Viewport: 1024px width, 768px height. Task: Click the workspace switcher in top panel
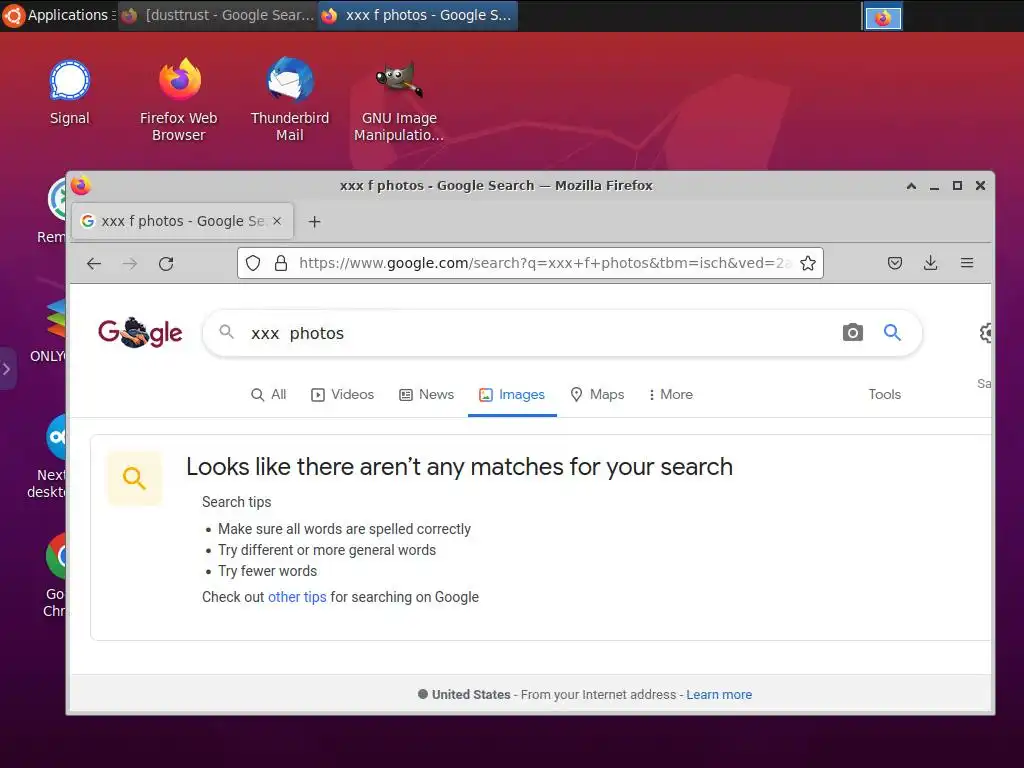tap(883, 17)
